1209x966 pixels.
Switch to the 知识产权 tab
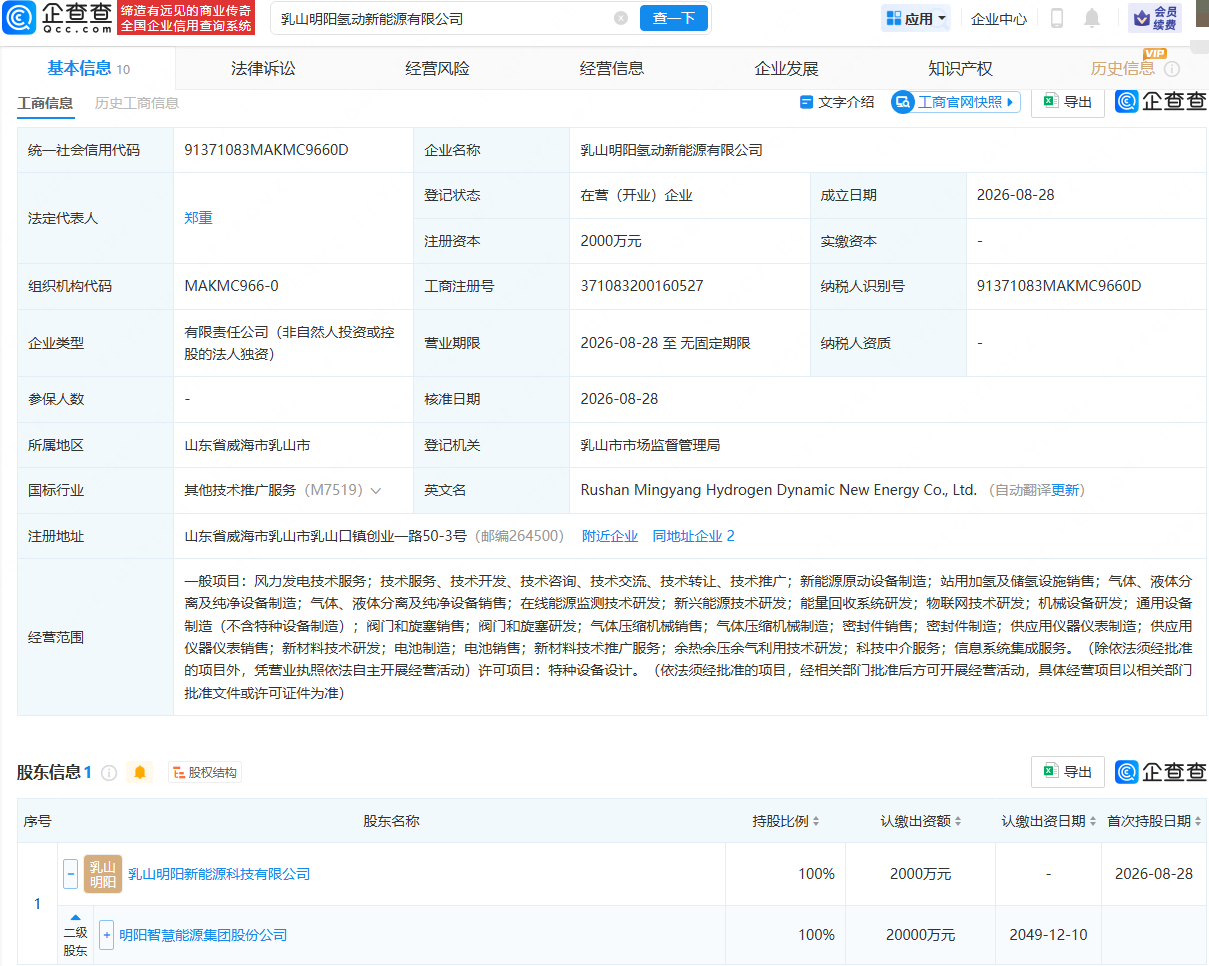click(x=960, y=68)
